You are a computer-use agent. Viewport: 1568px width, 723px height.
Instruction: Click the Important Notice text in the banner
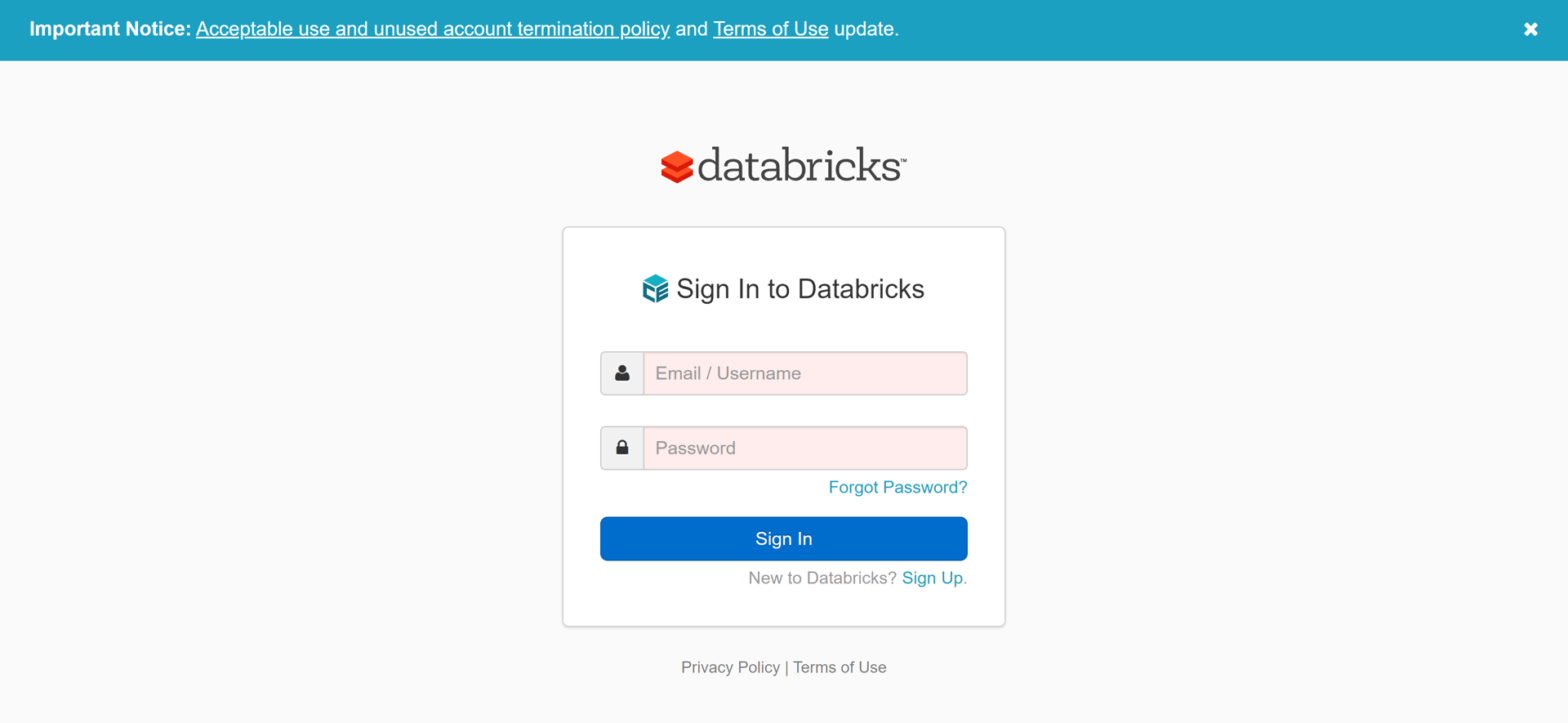click(x=109, y=29)
